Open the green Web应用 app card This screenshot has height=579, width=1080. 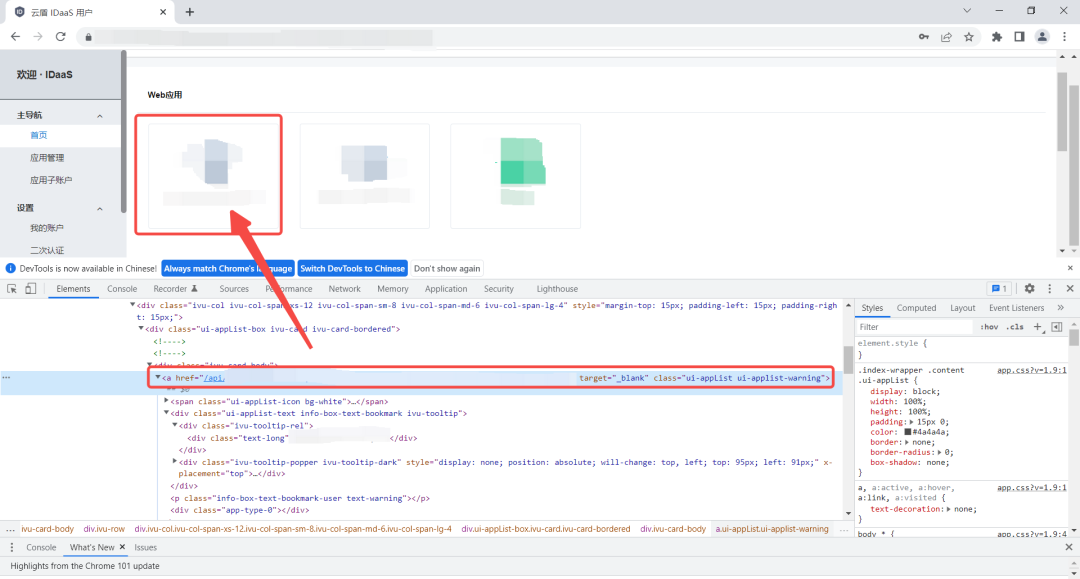click(516, 176)
